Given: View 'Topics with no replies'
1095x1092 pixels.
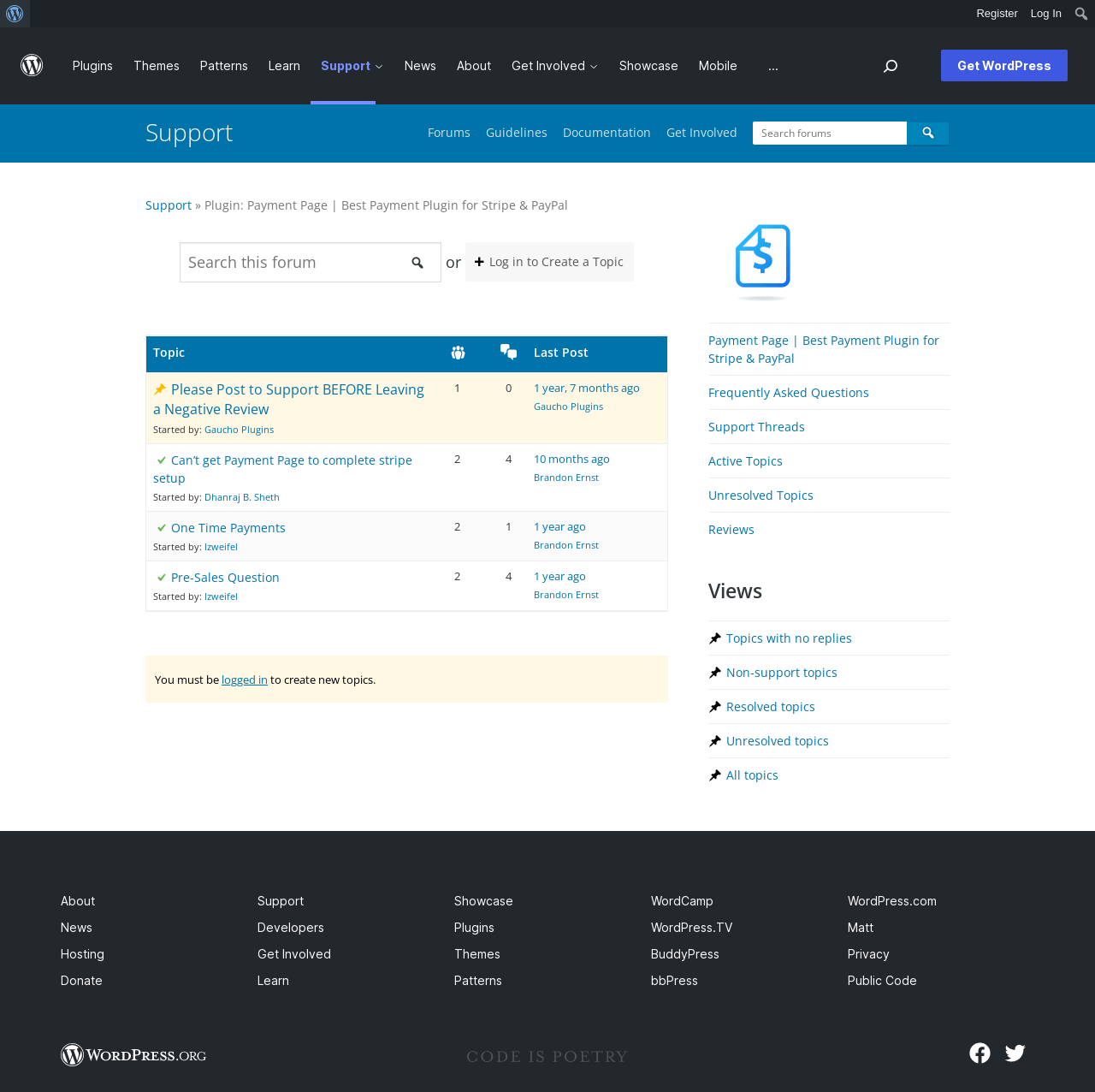Looking at the screenshot, I should [x=789, y=638].
